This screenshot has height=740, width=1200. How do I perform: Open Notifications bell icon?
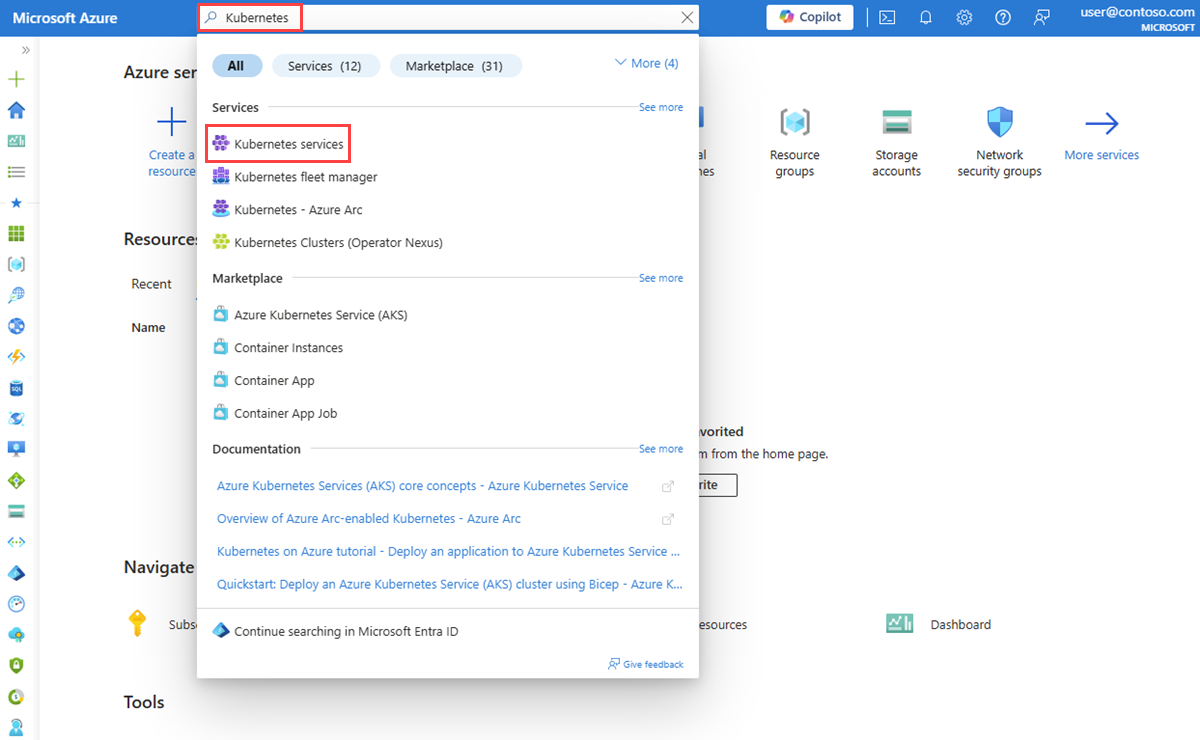(x=926, y=18)
